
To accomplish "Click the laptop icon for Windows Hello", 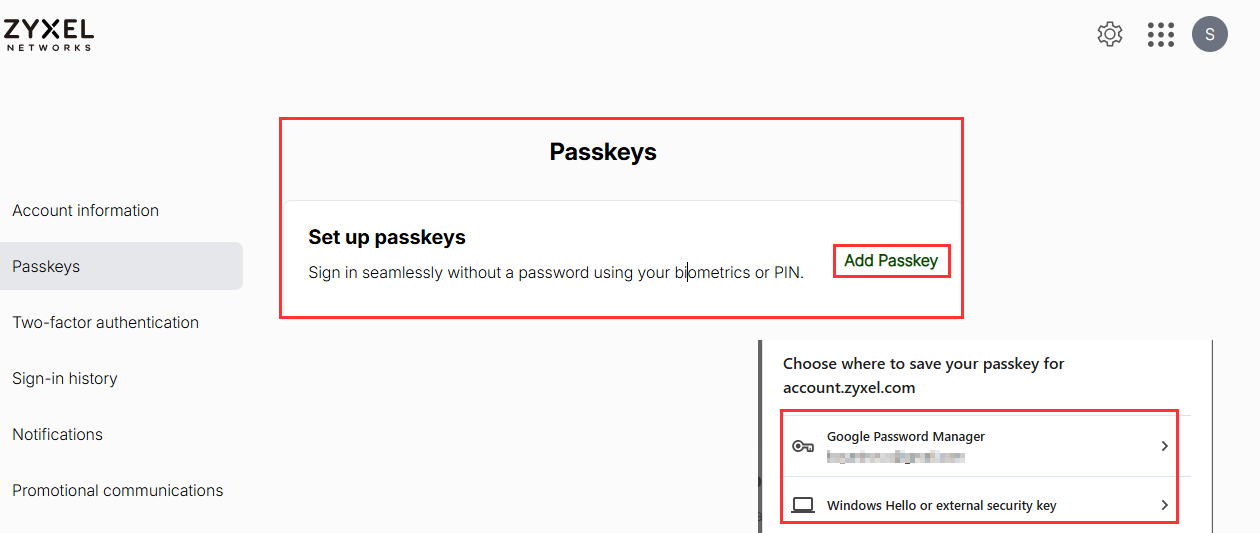I will tap(802, 505).
